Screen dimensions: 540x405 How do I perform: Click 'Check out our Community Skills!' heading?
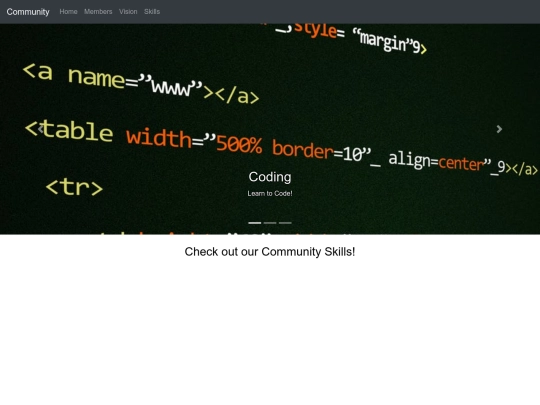point(270,252)
